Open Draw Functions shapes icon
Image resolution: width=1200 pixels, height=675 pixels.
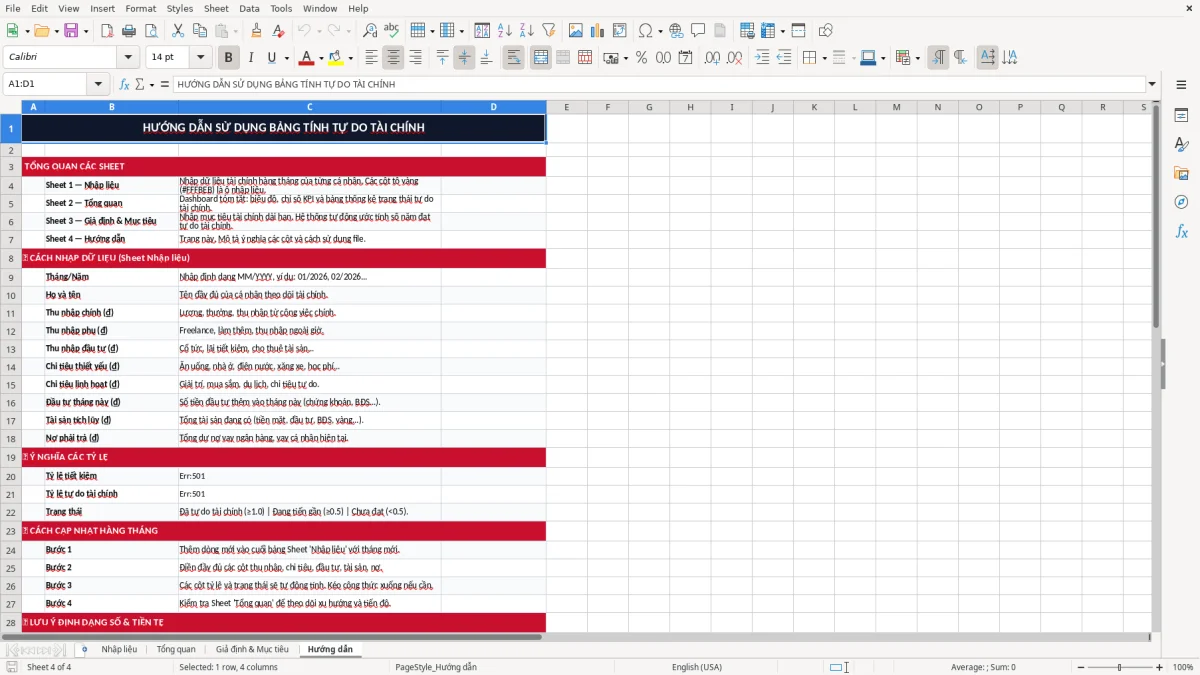(825, 31)
